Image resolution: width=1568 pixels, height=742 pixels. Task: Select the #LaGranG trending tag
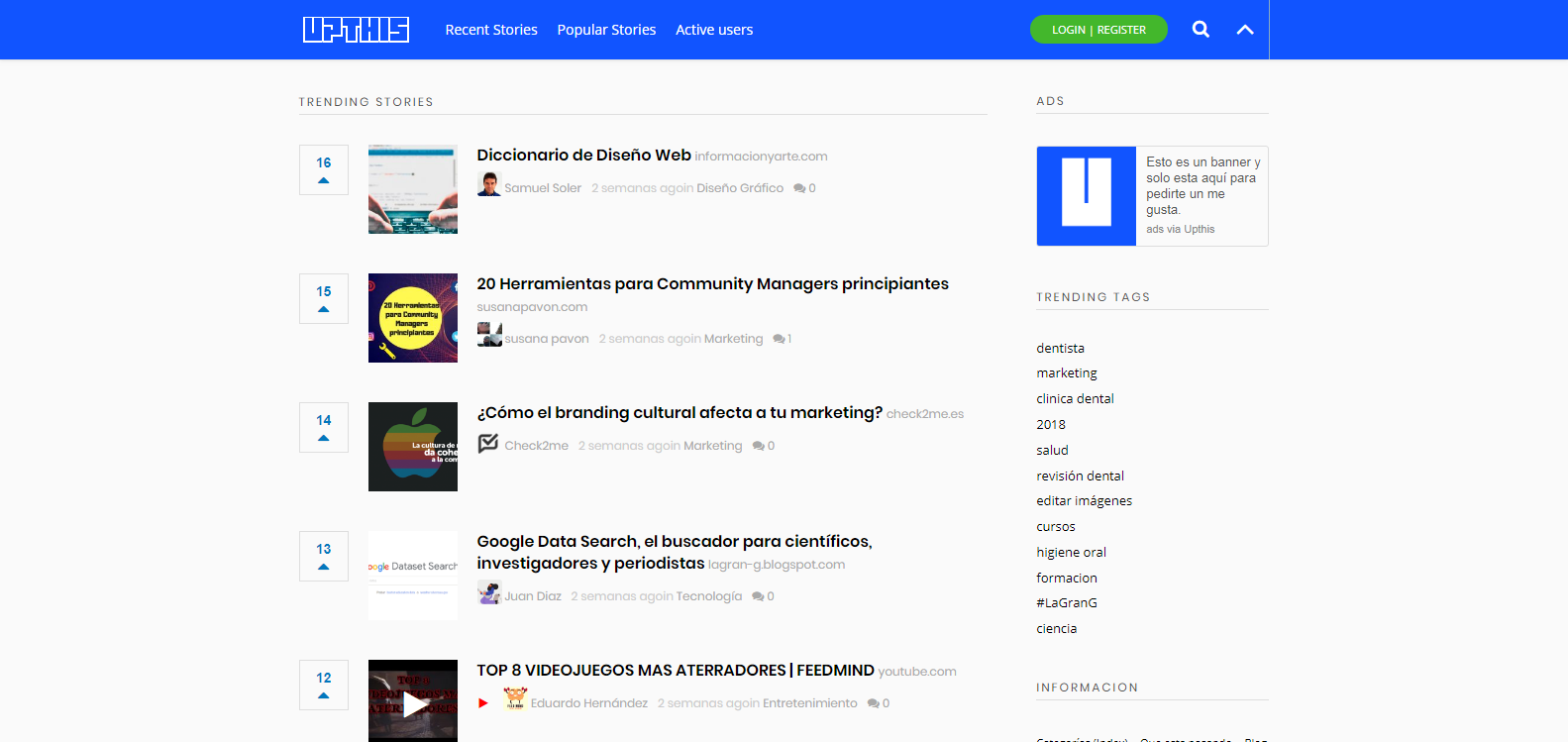click(x=1067, y=603)
